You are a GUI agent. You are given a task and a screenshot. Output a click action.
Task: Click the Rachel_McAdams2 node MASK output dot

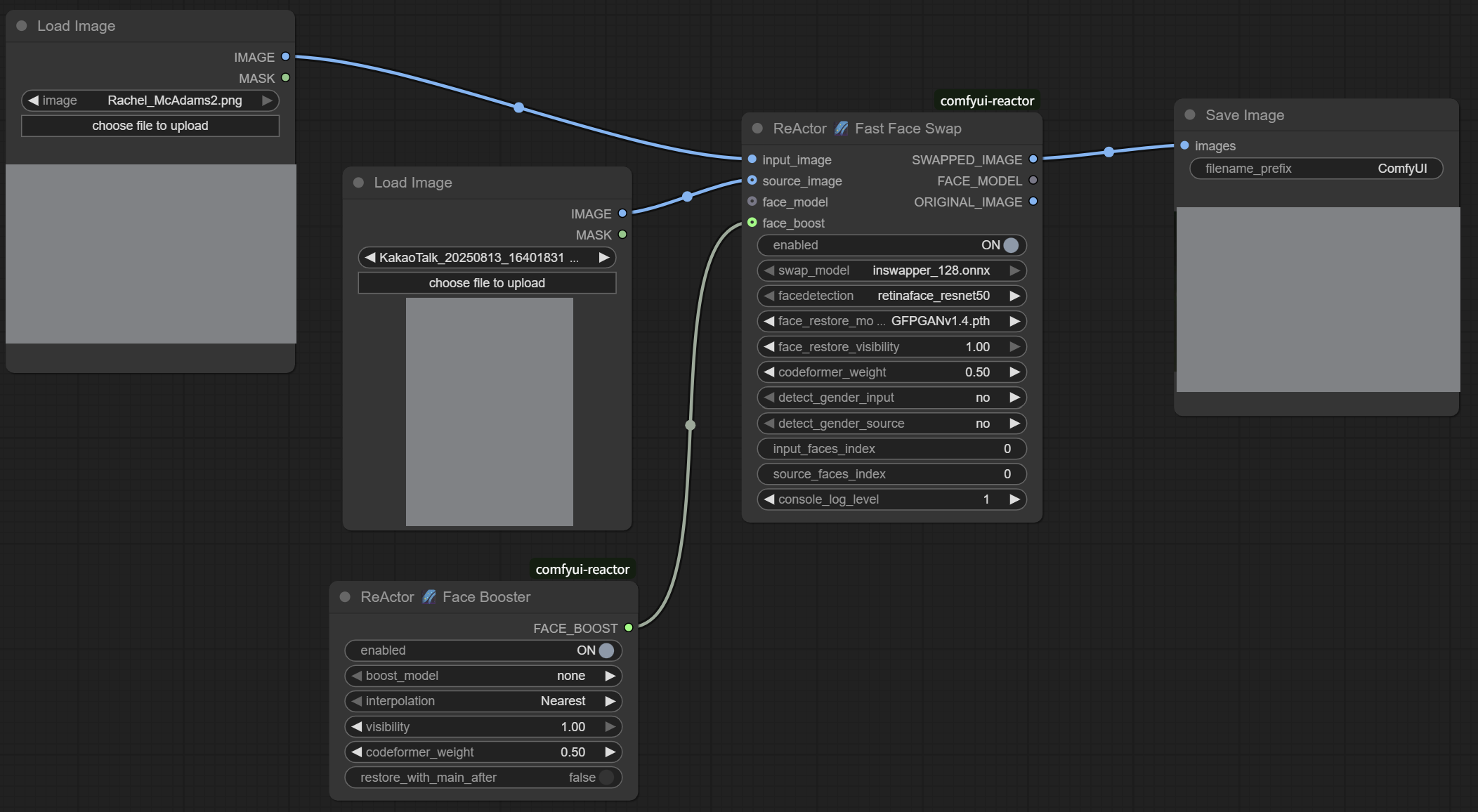coord(285,78)
